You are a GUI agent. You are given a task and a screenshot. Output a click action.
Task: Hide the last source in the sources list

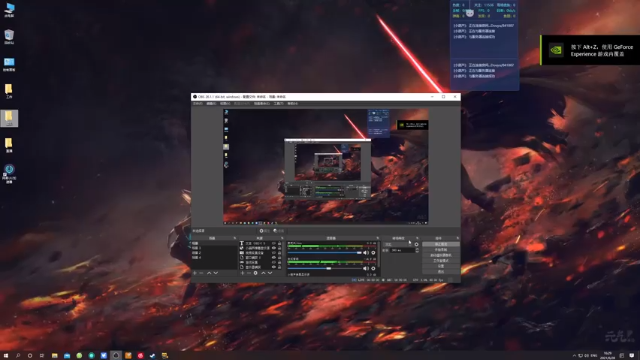(274, 267)
